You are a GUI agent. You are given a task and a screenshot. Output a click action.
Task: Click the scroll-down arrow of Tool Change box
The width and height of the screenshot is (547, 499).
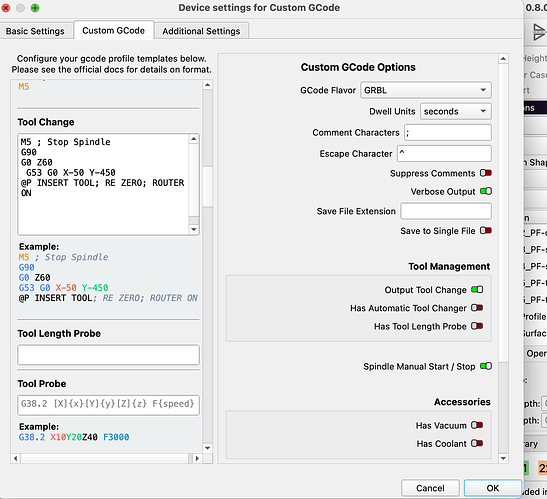pyautogui.click(x=194, y=229)
